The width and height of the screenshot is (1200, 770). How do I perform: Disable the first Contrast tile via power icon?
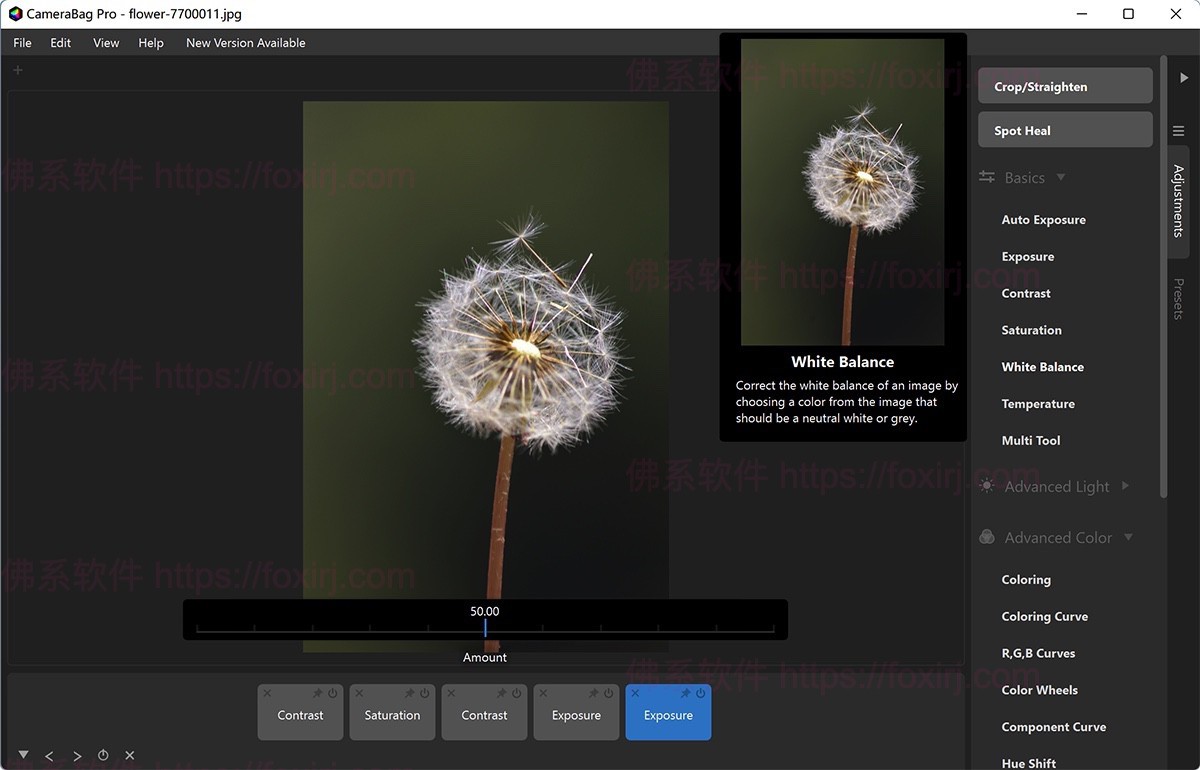[x=330, y=692]
